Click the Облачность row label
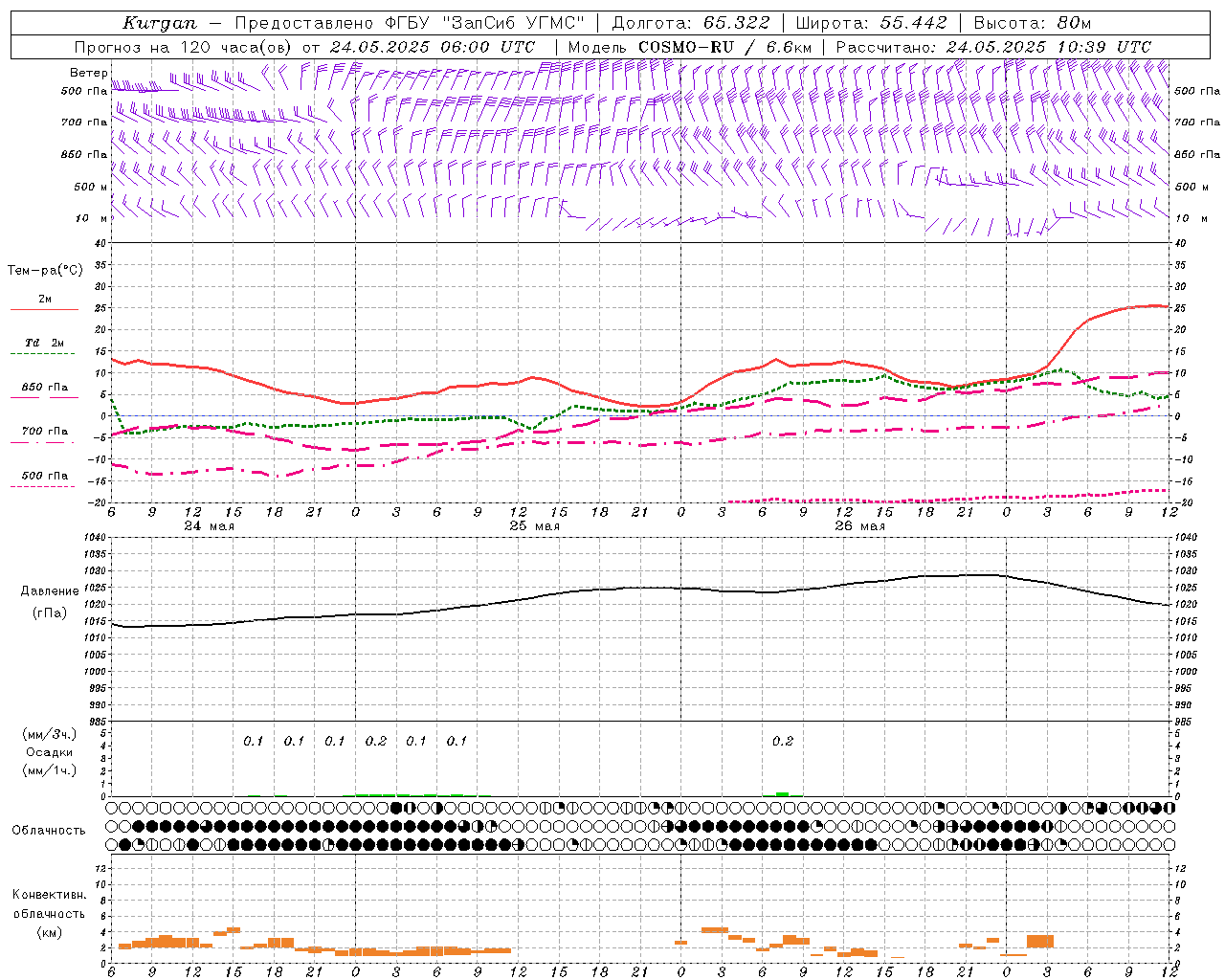Screen dimensions: 1225x980 pyautogui.click(x=49, y=830)
